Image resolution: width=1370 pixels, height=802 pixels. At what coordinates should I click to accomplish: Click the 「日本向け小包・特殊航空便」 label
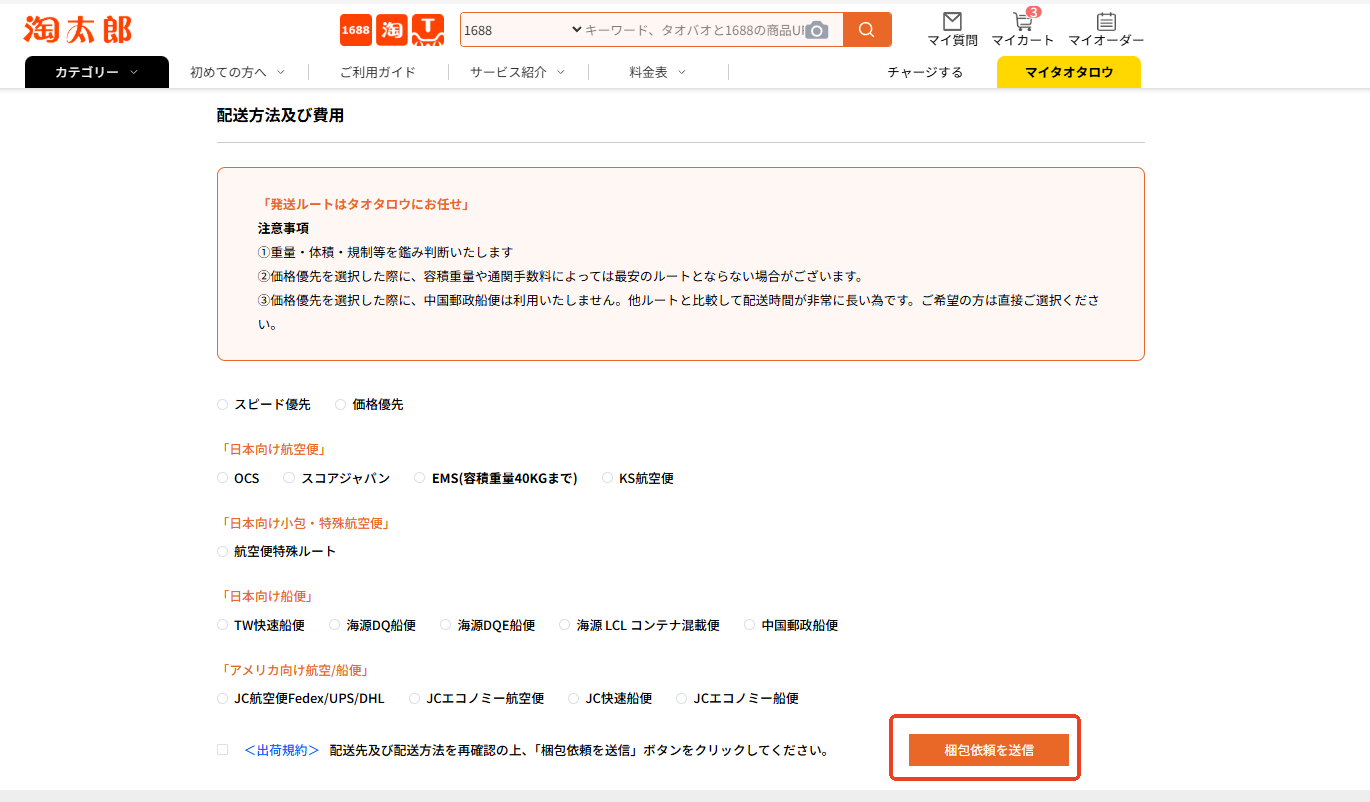305,523
